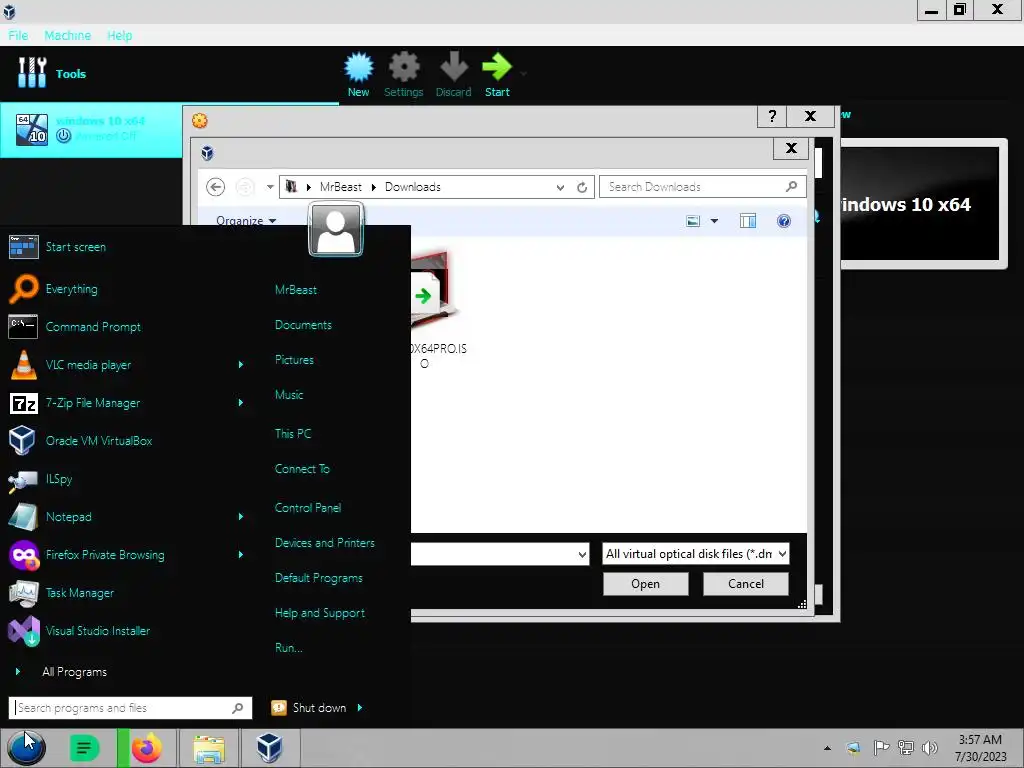1024x768 pixels.
Task: Click the Discard arrow icon
Action: [454, 67]
